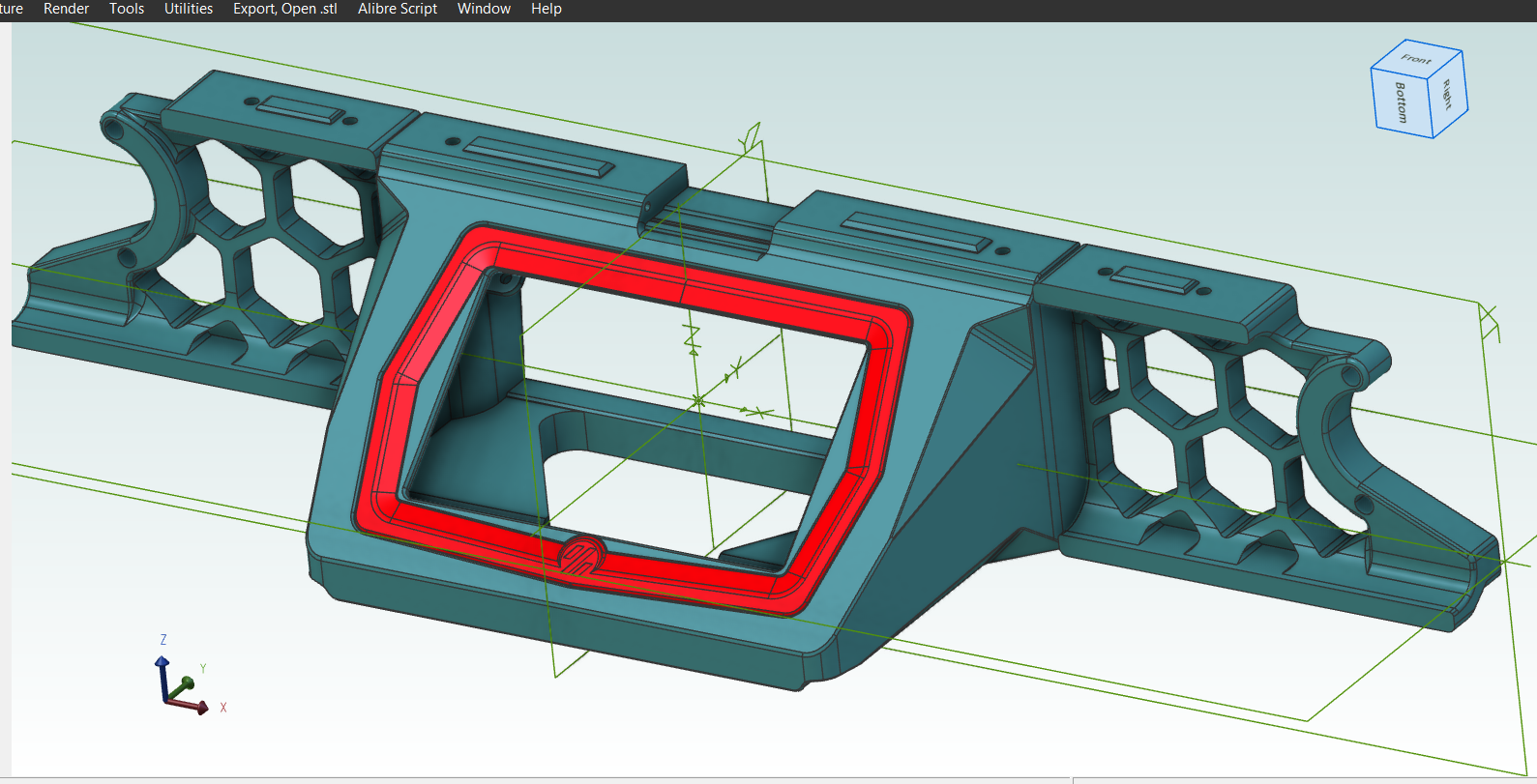Open the Utilities menu
The image size is (1537, 784).
(x=189, y=9)
